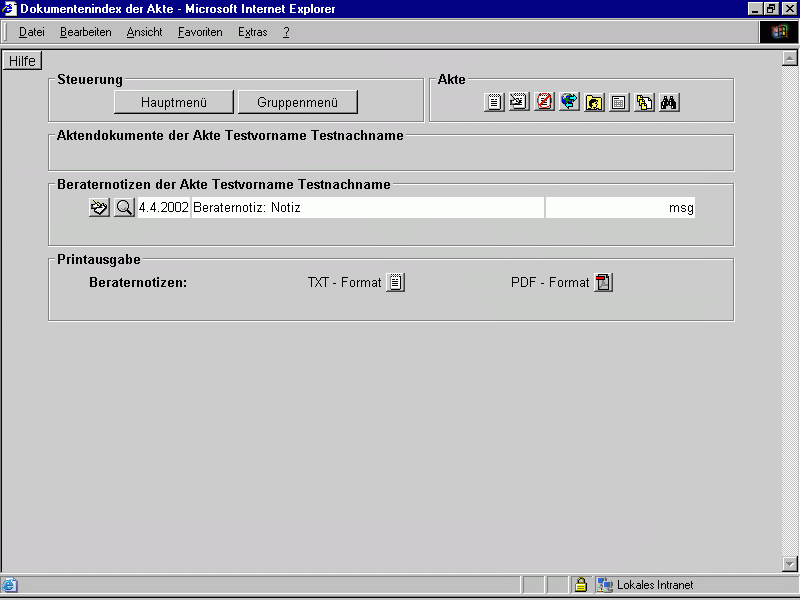Viewport: 800px width, 600px height.
Task: Open the Datei menu
Action: (32, 32)
